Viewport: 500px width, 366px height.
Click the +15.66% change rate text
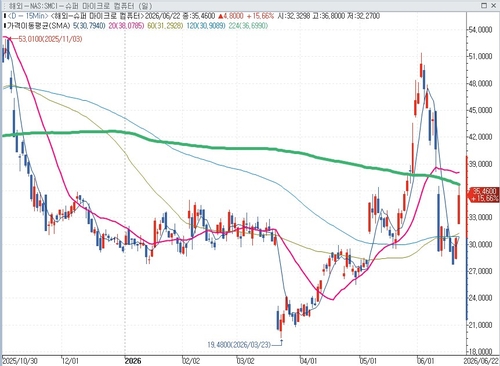[260, 16]
